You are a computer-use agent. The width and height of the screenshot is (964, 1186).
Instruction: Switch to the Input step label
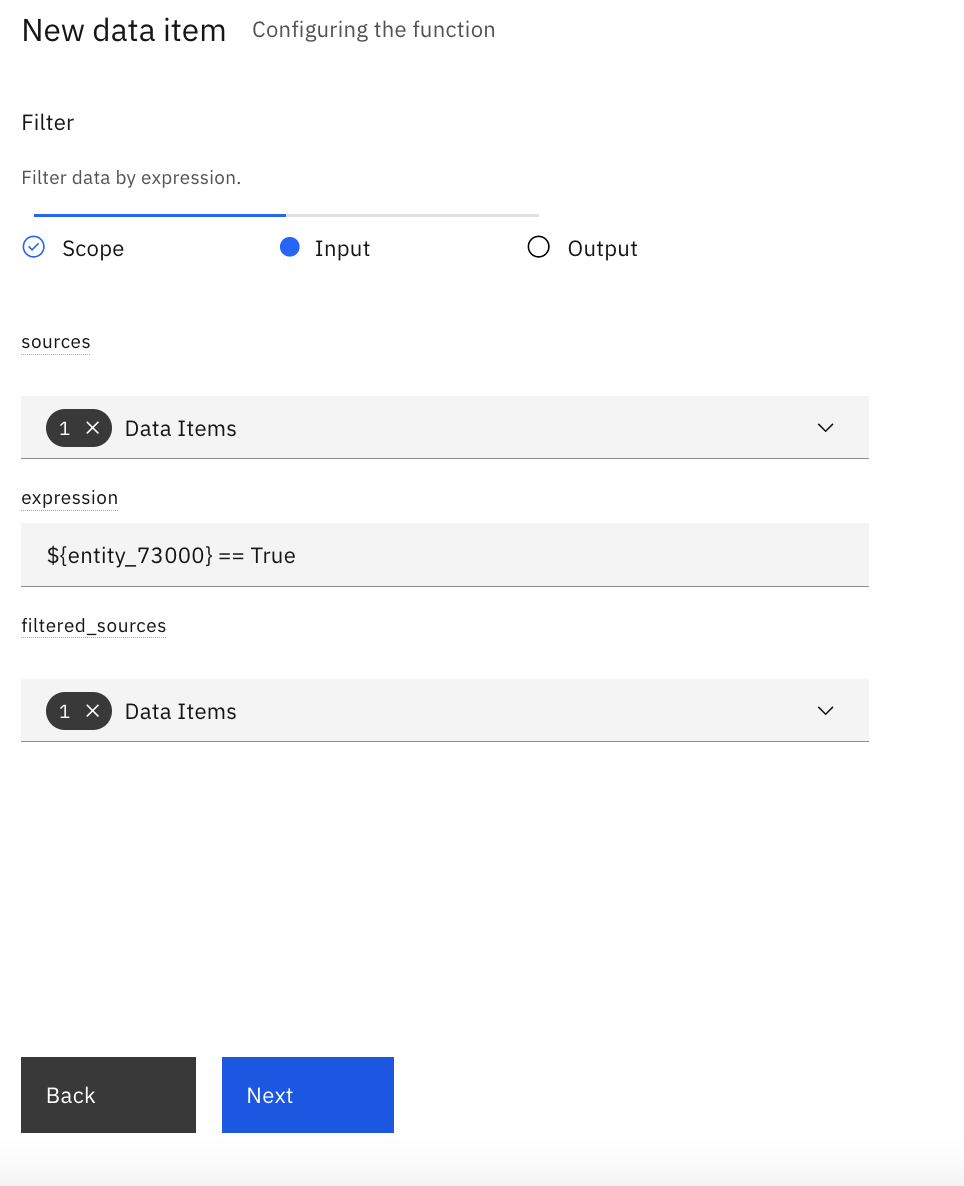(x=342, y=249)
